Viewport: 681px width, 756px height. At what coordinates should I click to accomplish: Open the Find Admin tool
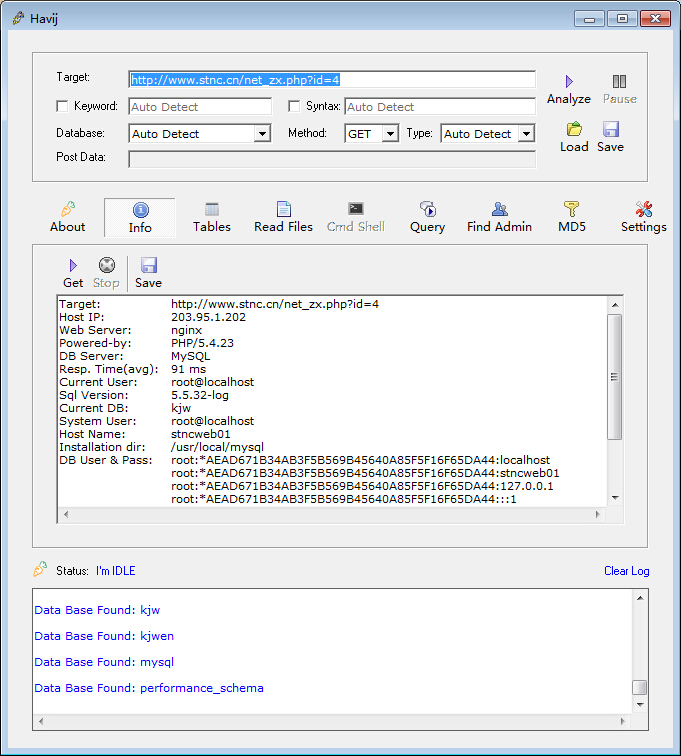tap(499, 217)
